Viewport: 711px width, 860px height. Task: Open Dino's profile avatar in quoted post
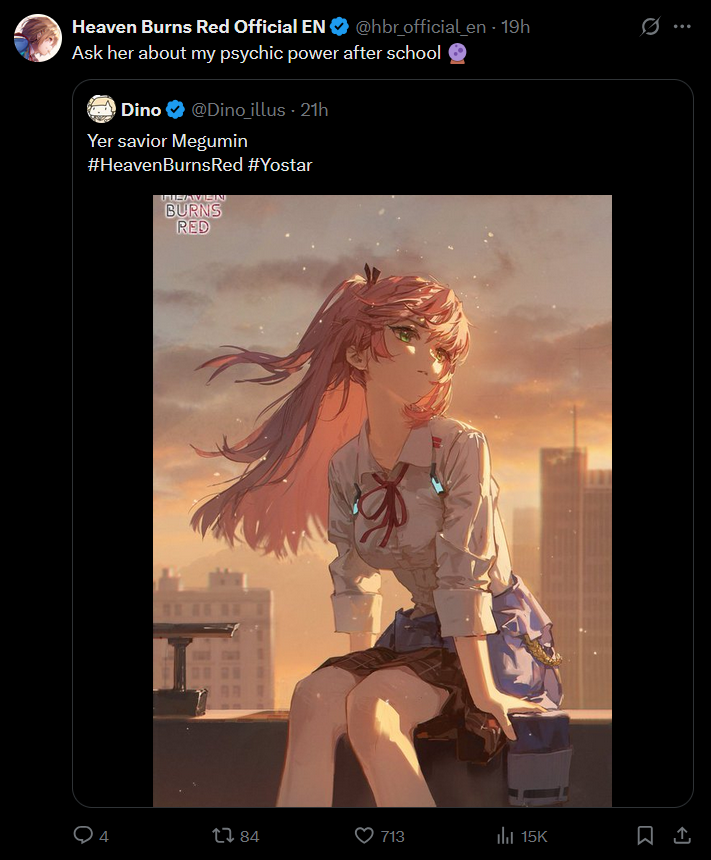(x=101, y=109)
